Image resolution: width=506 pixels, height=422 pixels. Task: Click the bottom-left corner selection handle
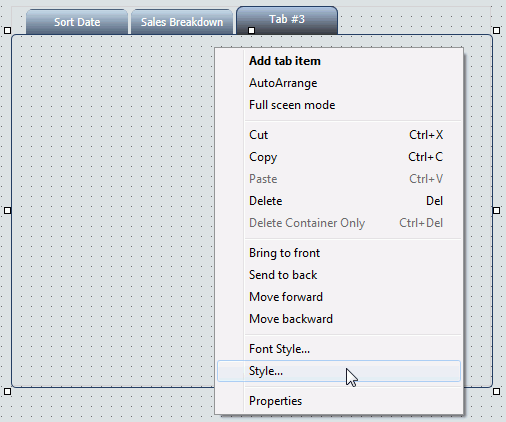(x=7, y=391)
